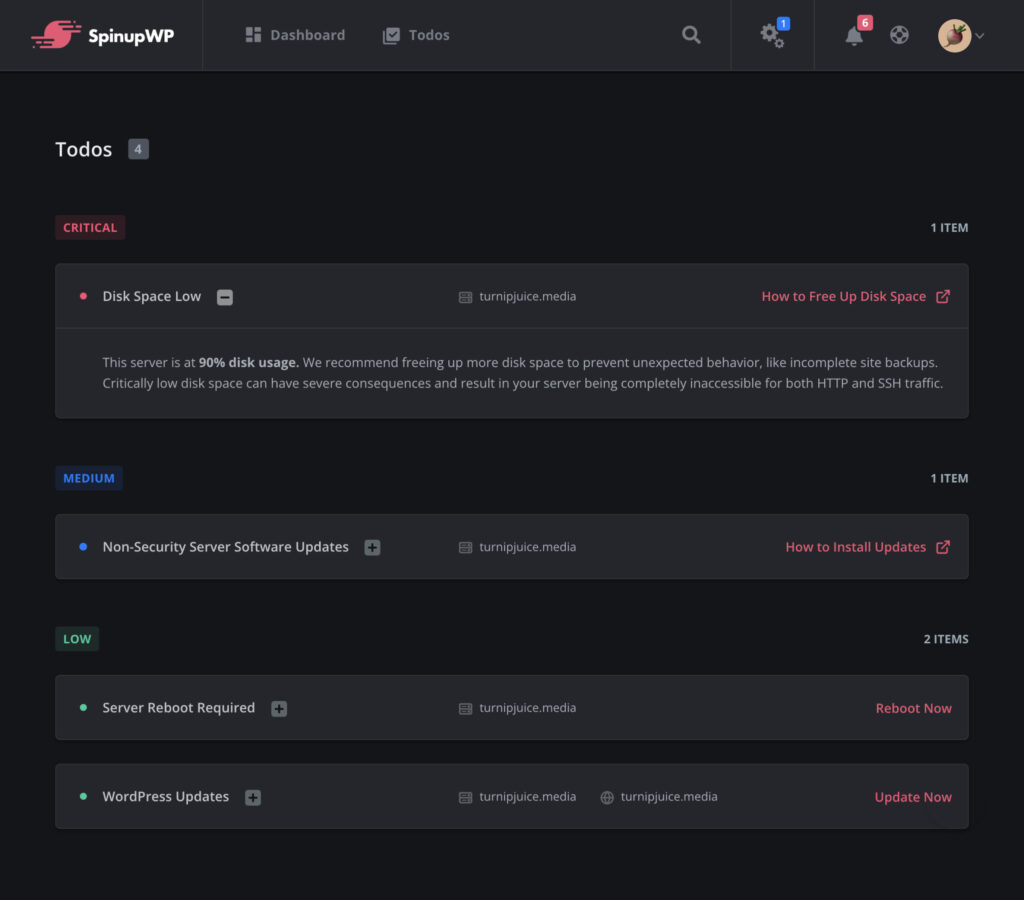Navigate to the Dashboard
The height and width of the screenshot is (900, 1024).
295,34
